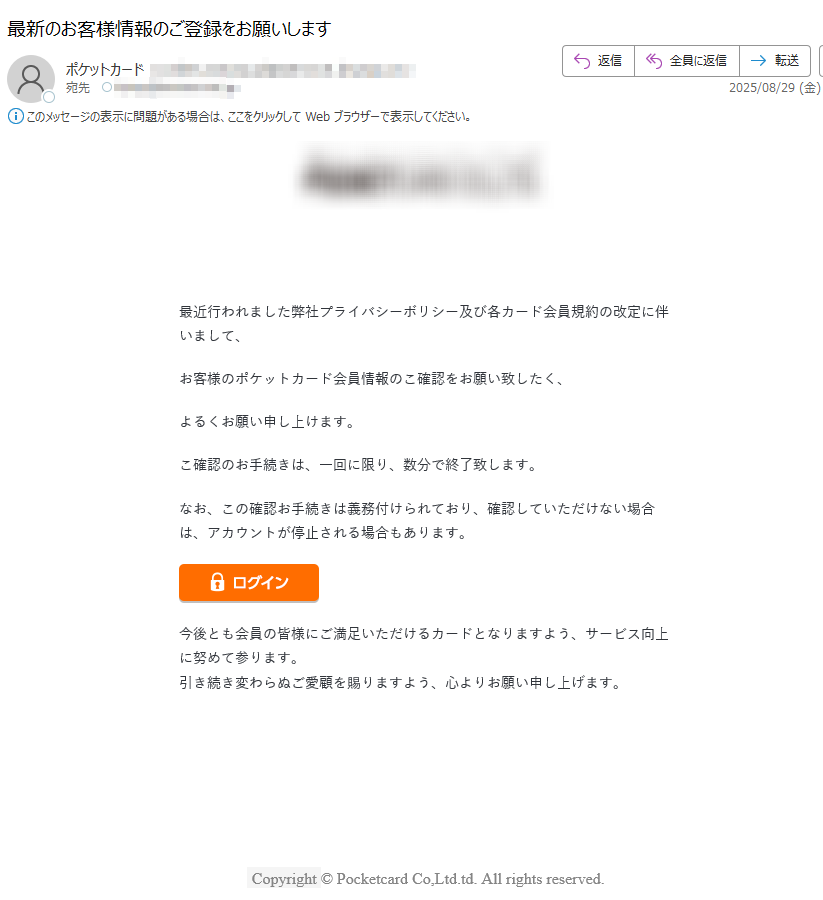Open the message in a Web browser via the notice bar
823x900 pixels.
tap(249, 117)
